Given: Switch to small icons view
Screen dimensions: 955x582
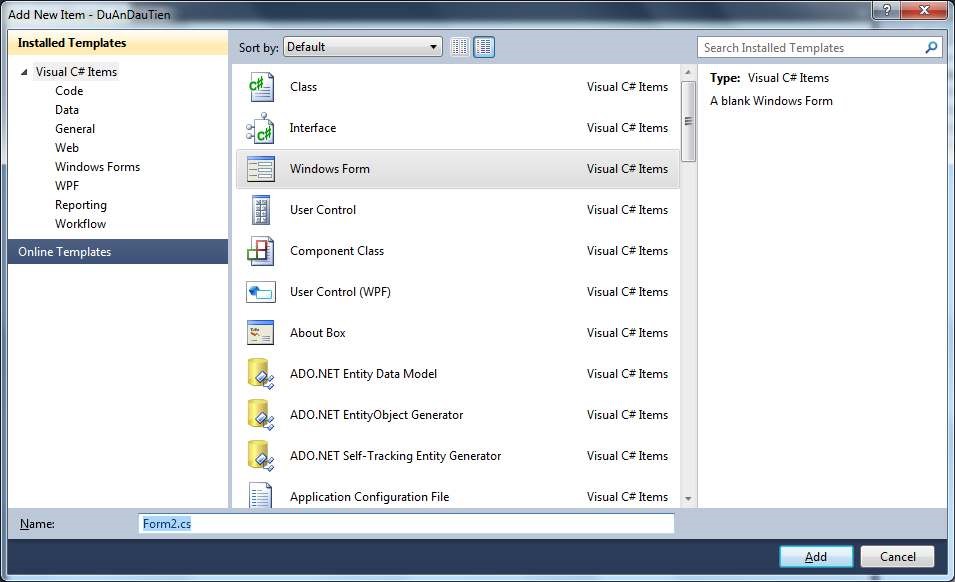Looking at the screenshot, I should [460, 47].
